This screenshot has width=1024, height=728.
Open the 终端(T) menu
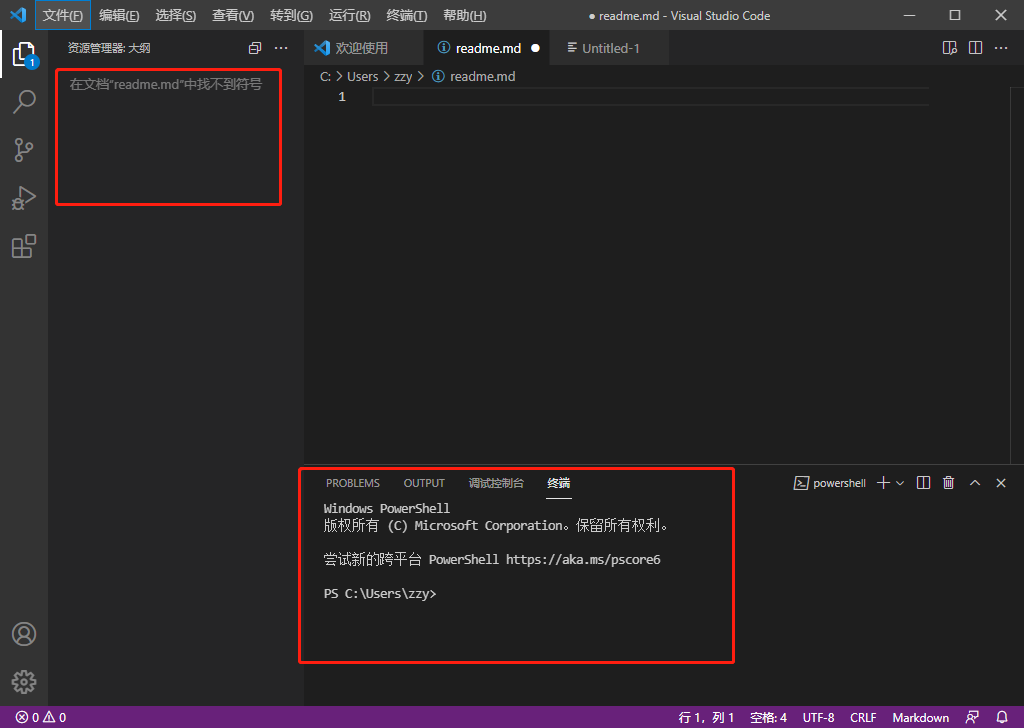click(407, 15)
